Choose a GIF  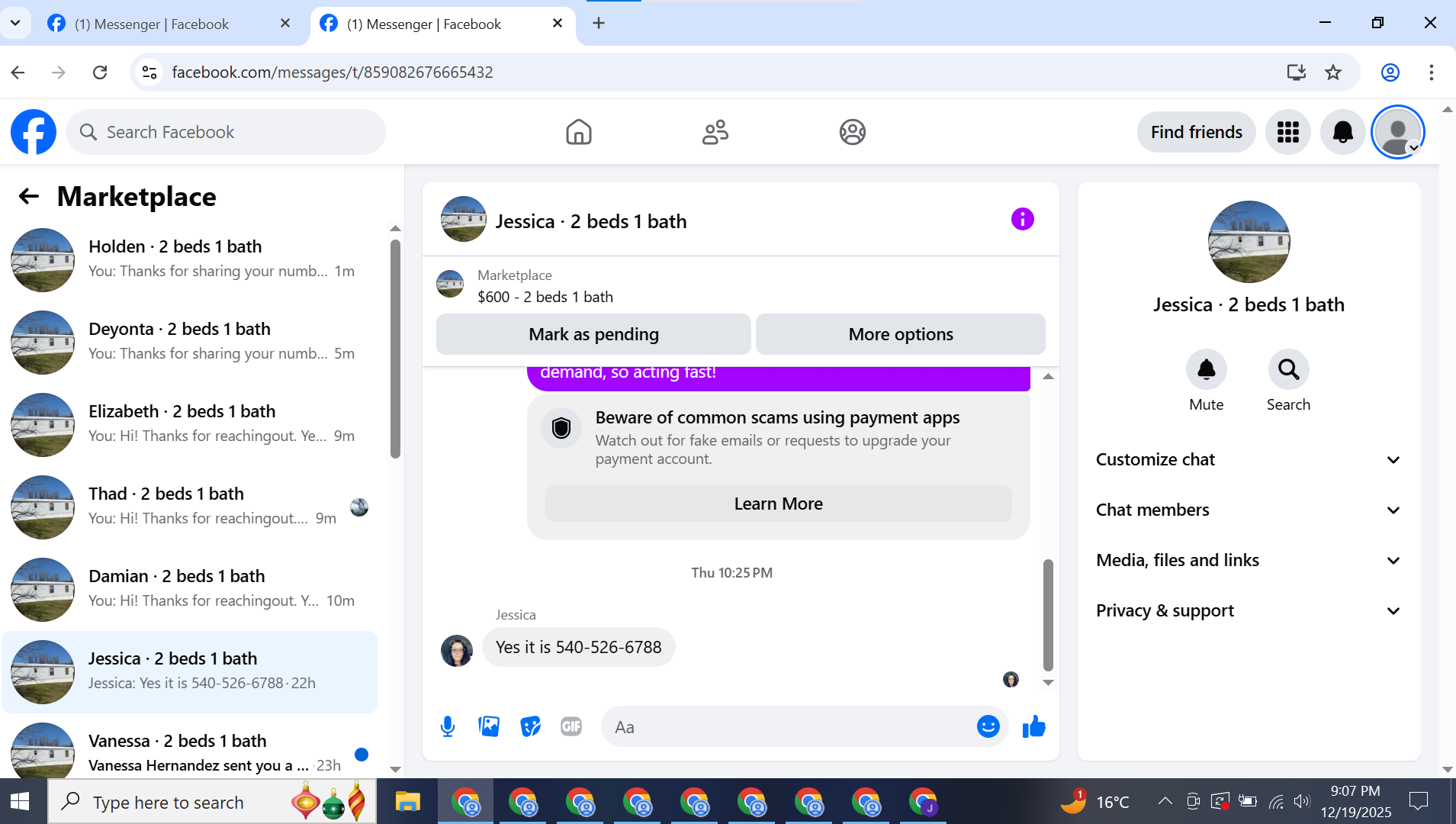pos(571,727)
